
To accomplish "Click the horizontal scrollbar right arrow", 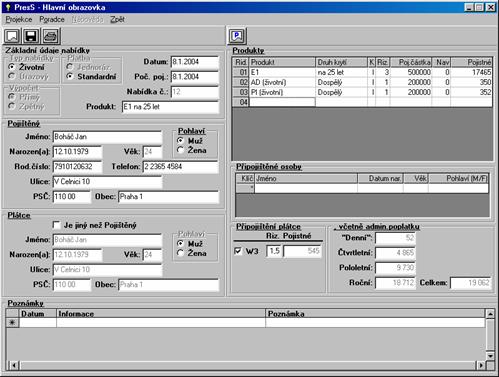I will 481,365.
